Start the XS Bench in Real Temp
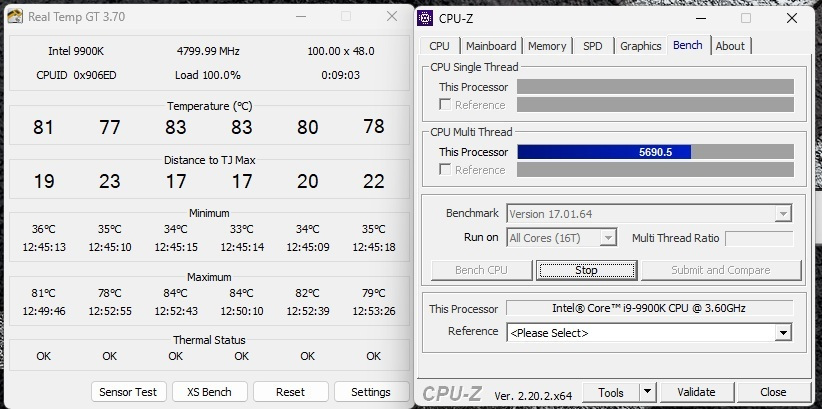Screen dimensions: 822x409 pos(209,392)
